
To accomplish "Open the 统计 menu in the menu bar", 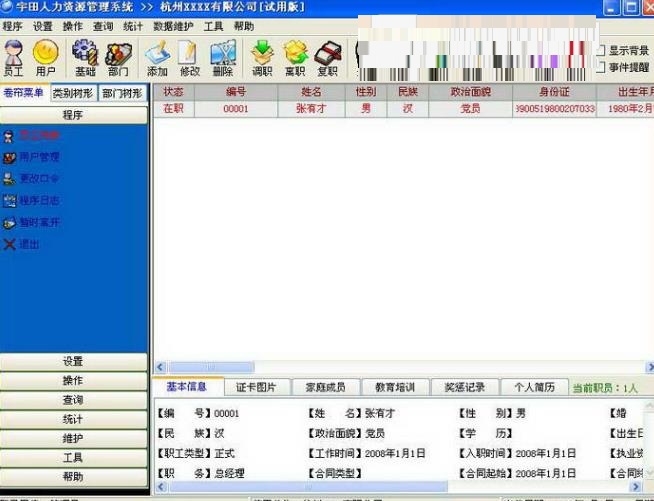I will pos(133,26).
